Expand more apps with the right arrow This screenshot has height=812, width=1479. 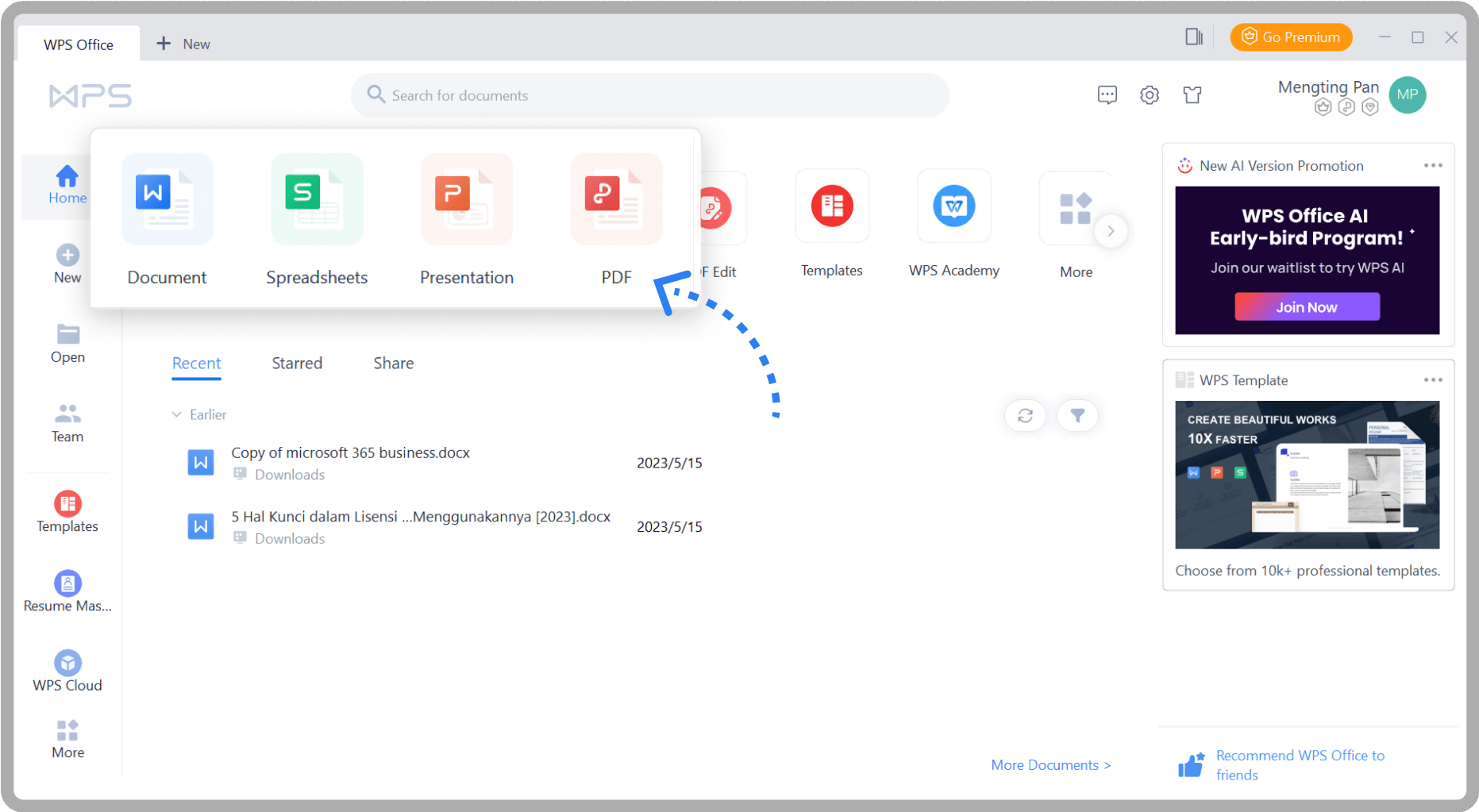[1111, 231]
